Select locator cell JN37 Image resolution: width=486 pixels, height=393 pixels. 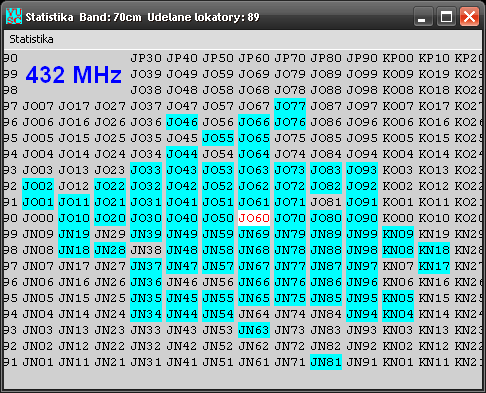pyautogui.click(x=146, y=266)
